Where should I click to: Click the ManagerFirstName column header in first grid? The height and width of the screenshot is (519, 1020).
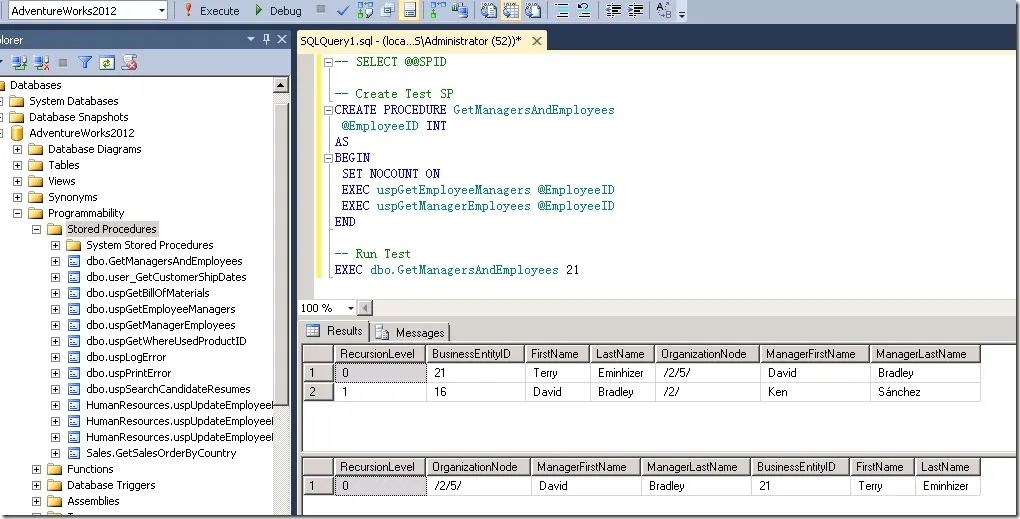[x=814, y=354]
